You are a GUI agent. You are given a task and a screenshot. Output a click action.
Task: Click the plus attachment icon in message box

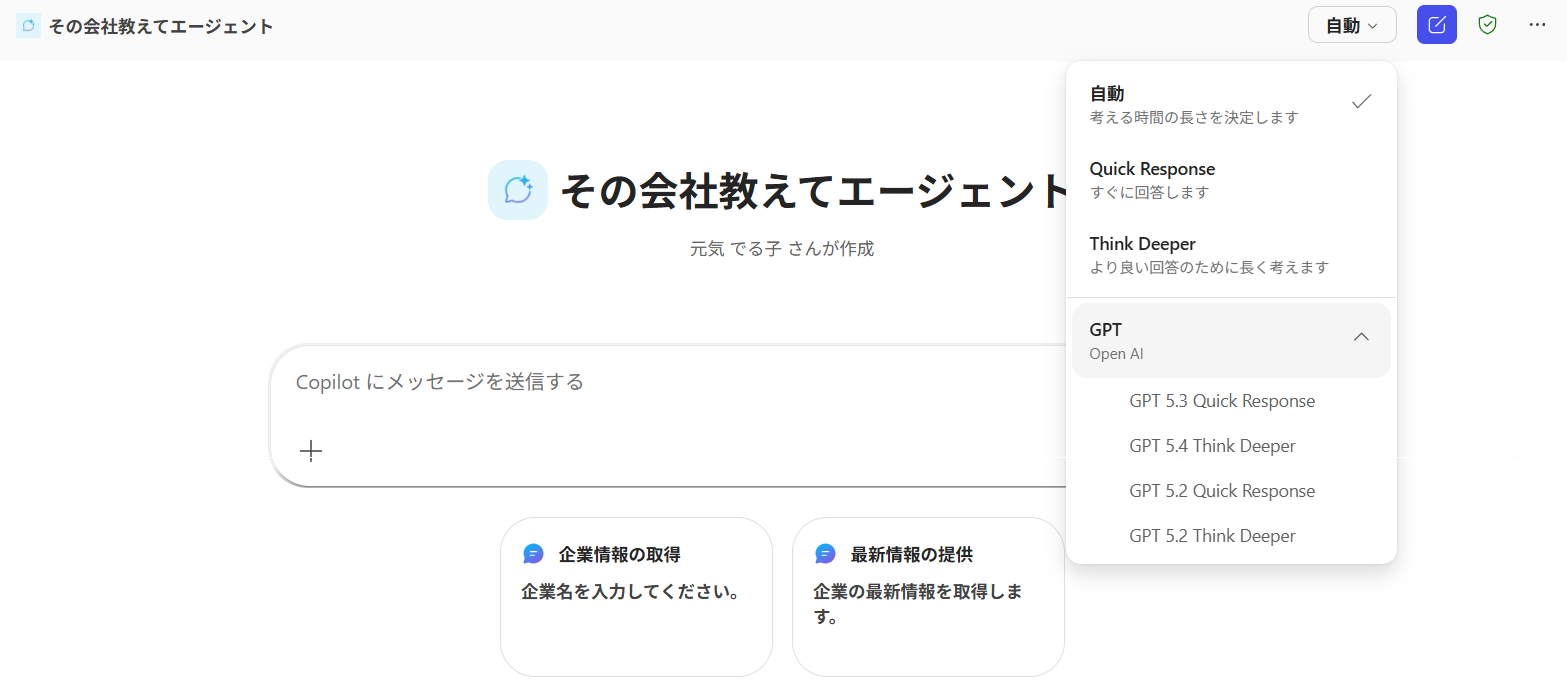click(x=311, y=451)
